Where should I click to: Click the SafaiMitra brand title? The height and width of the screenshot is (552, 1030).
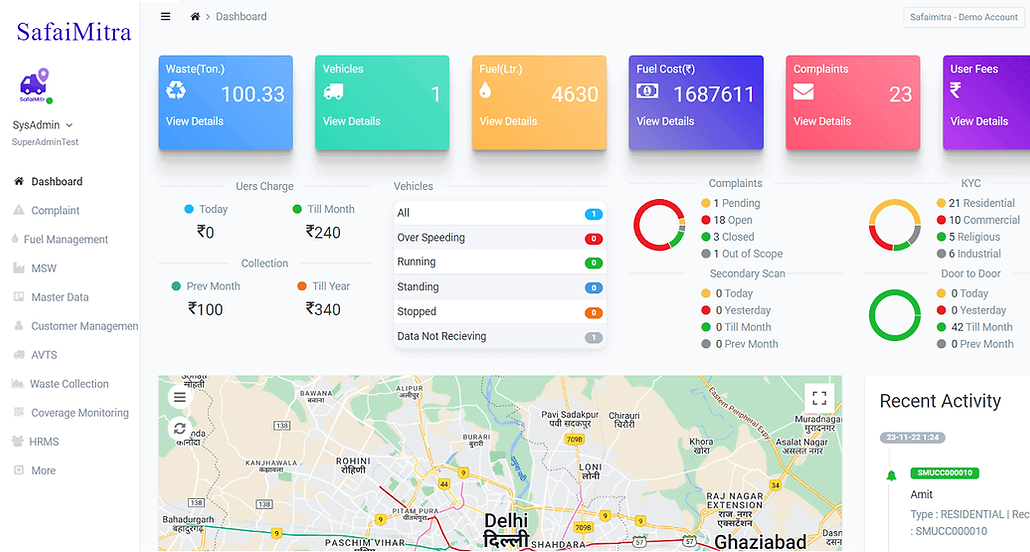[x=74, y=32]
